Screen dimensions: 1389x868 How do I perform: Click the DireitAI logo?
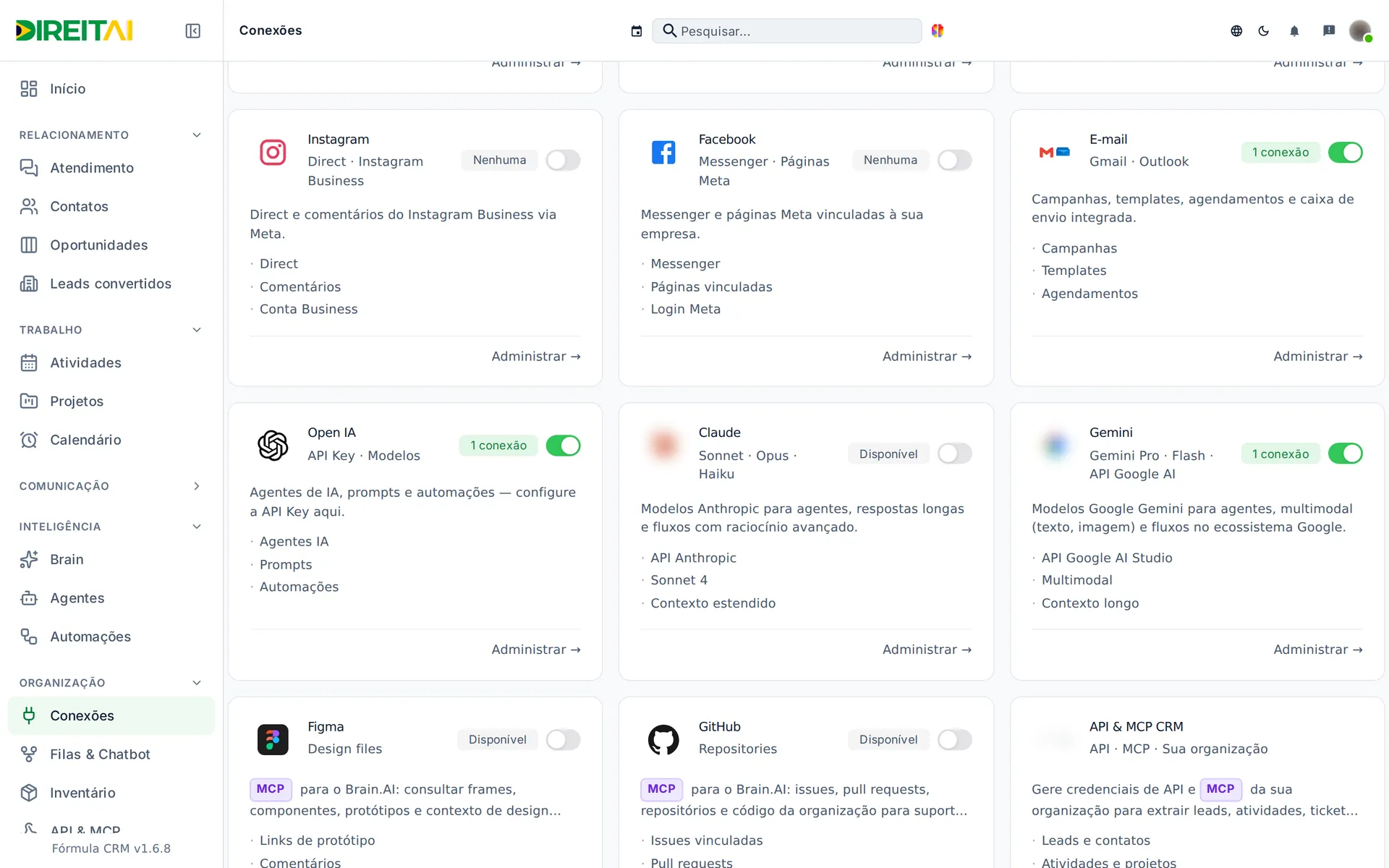pyautogui.click(x=75, y=30)
